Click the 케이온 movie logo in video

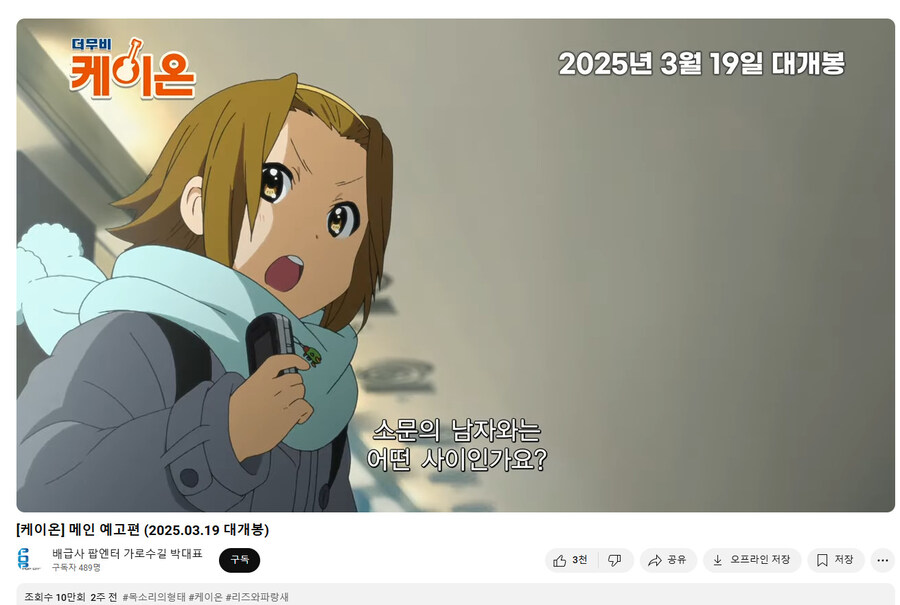(x=132, y=69)
